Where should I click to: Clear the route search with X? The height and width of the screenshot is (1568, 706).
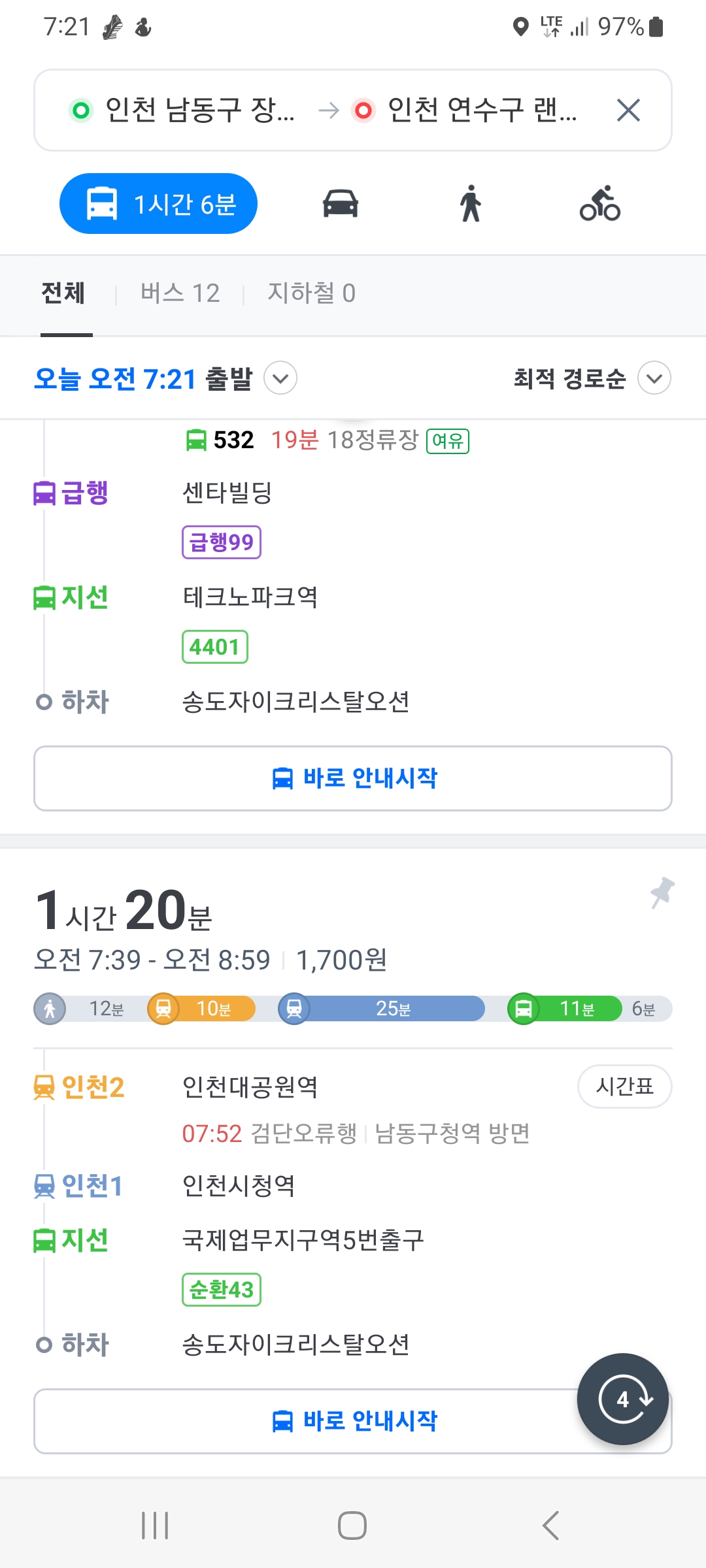click(628, 110)
